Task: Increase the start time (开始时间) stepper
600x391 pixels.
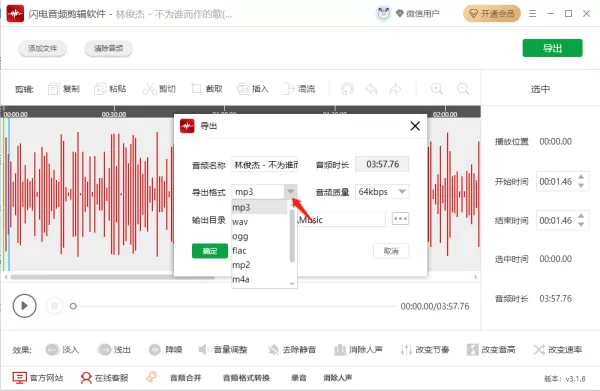Action: tap(581, 177)
